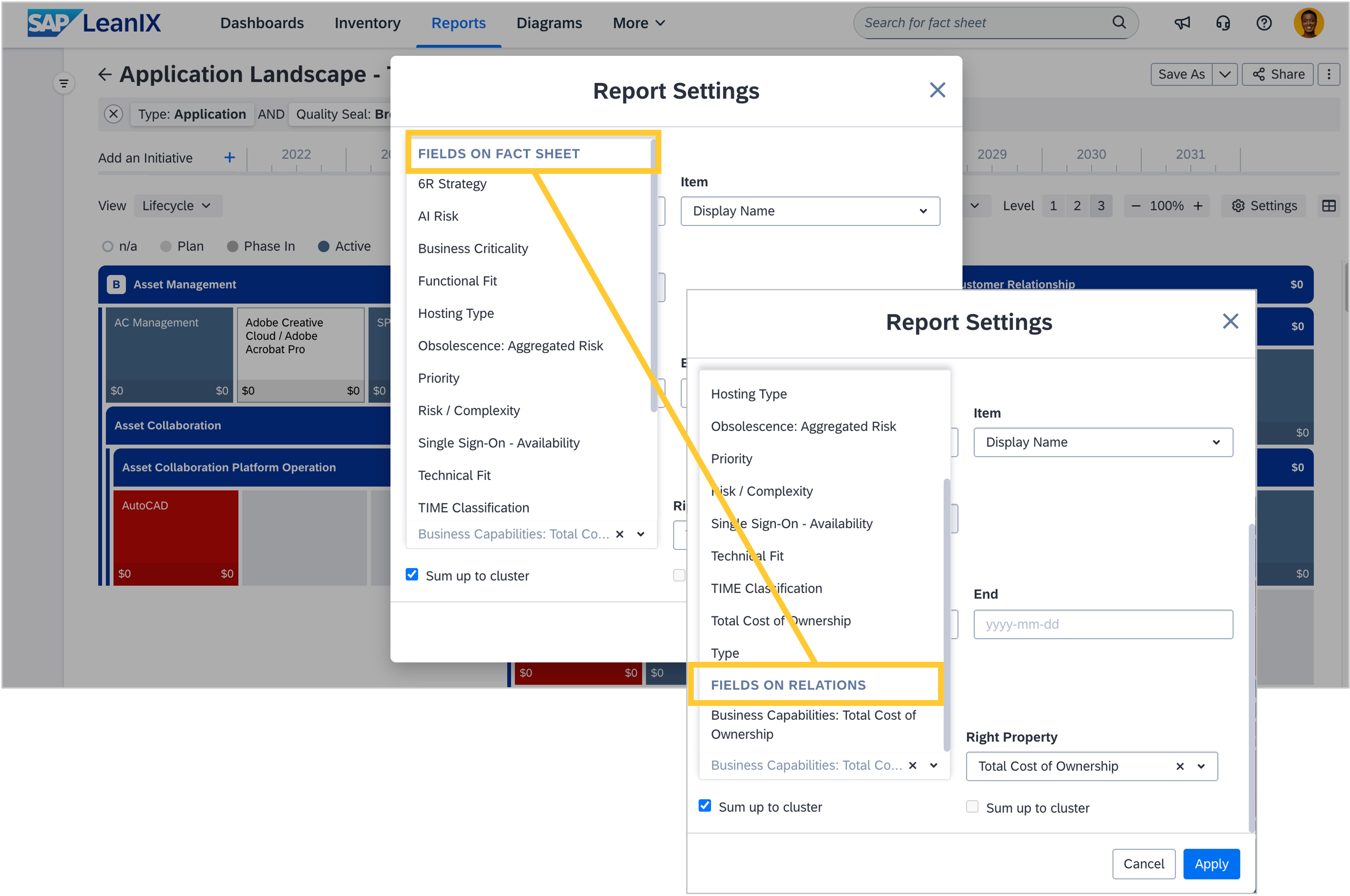
Task: Enable Sum up to cluster under Right Property
Action: (x=972, y=807)
